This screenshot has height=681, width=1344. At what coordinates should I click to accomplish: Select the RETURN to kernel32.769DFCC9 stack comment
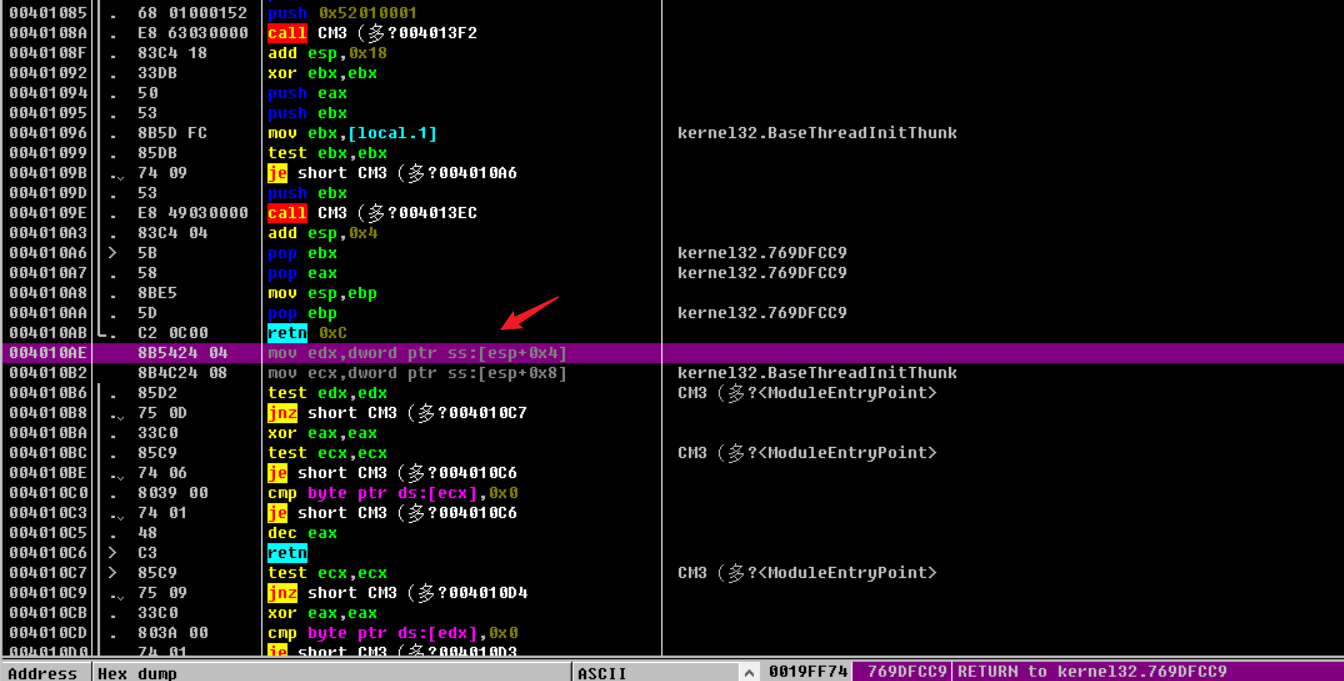click(x=1092, y=671)
